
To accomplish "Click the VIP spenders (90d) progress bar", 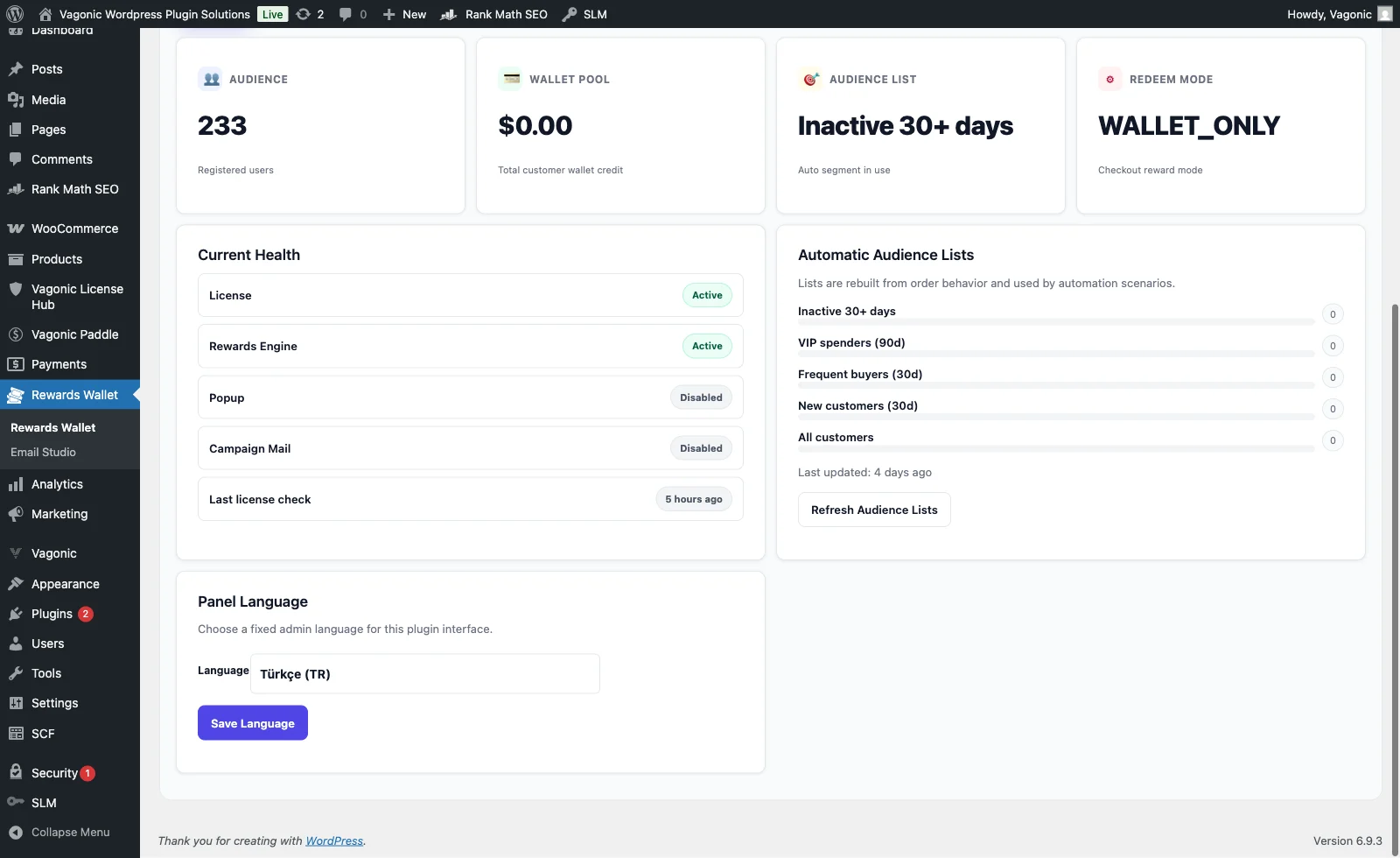I will pos(1056,354).
